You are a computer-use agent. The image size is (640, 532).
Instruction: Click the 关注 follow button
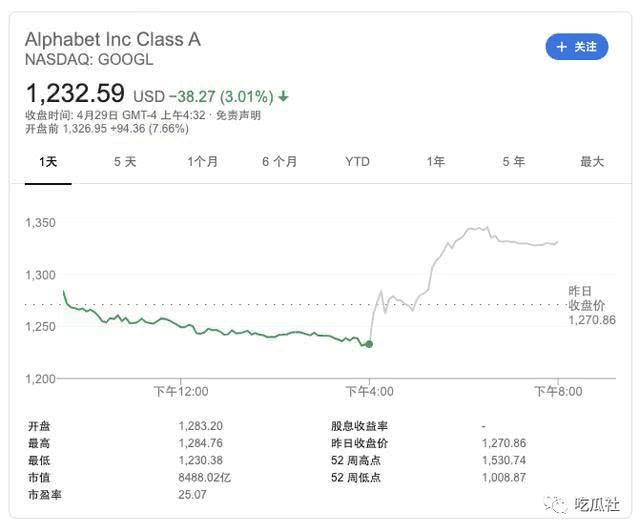click(577, 46)
